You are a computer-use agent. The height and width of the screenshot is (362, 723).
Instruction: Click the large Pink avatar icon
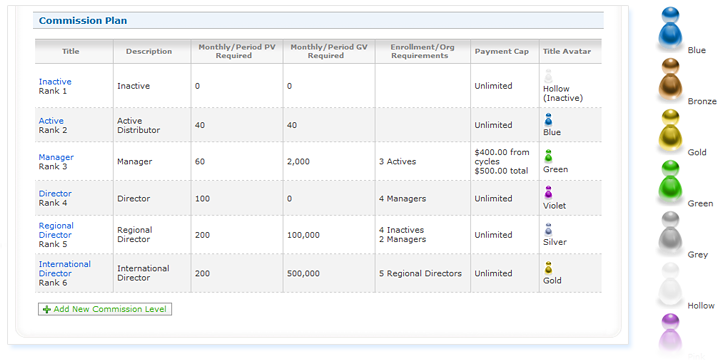click(x=670, y=335)
